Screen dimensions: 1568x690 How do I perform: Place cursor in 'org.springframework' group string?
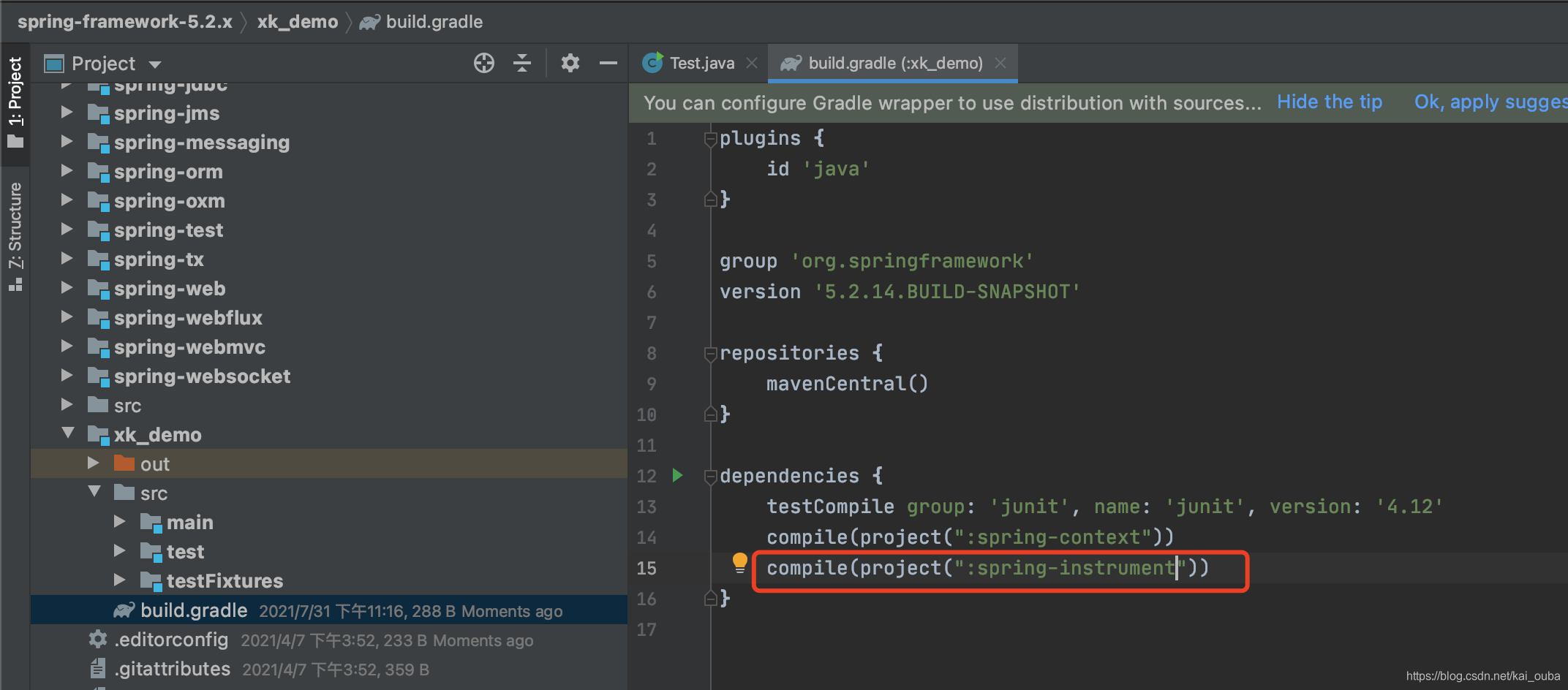point(912,261)
